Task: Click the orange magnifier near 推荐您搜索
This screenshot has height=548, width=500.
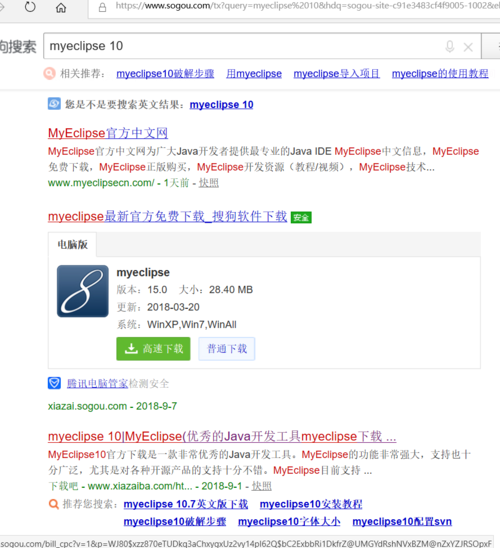Action: pyautogui.click(x=53, y=504)
